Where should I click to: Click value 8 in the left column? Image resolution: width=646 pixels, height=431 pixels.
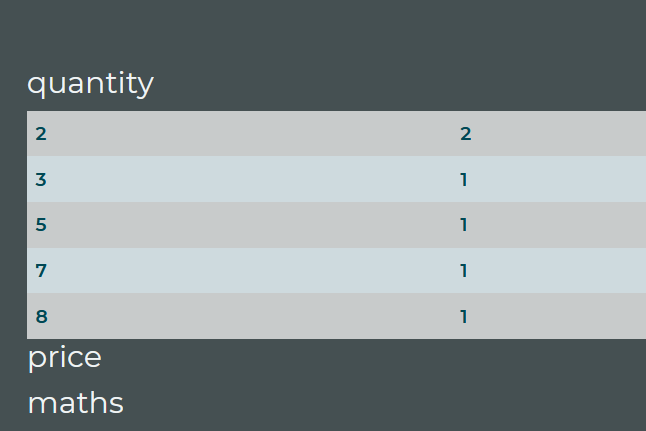coord(41,317)
